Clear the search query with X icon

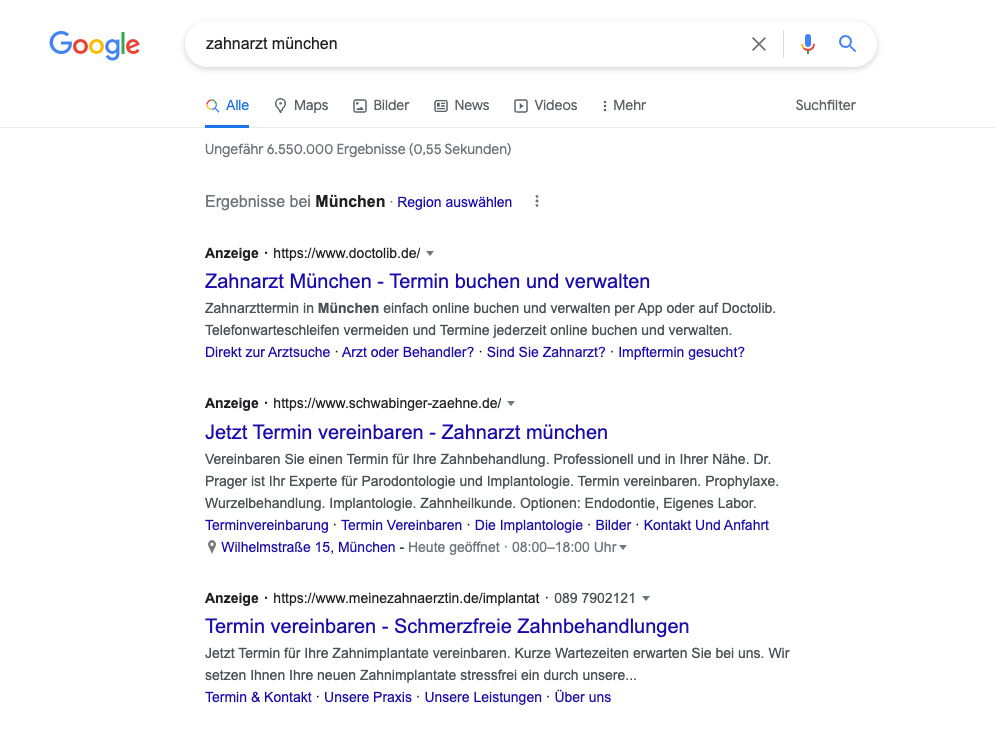pos(759,44)
